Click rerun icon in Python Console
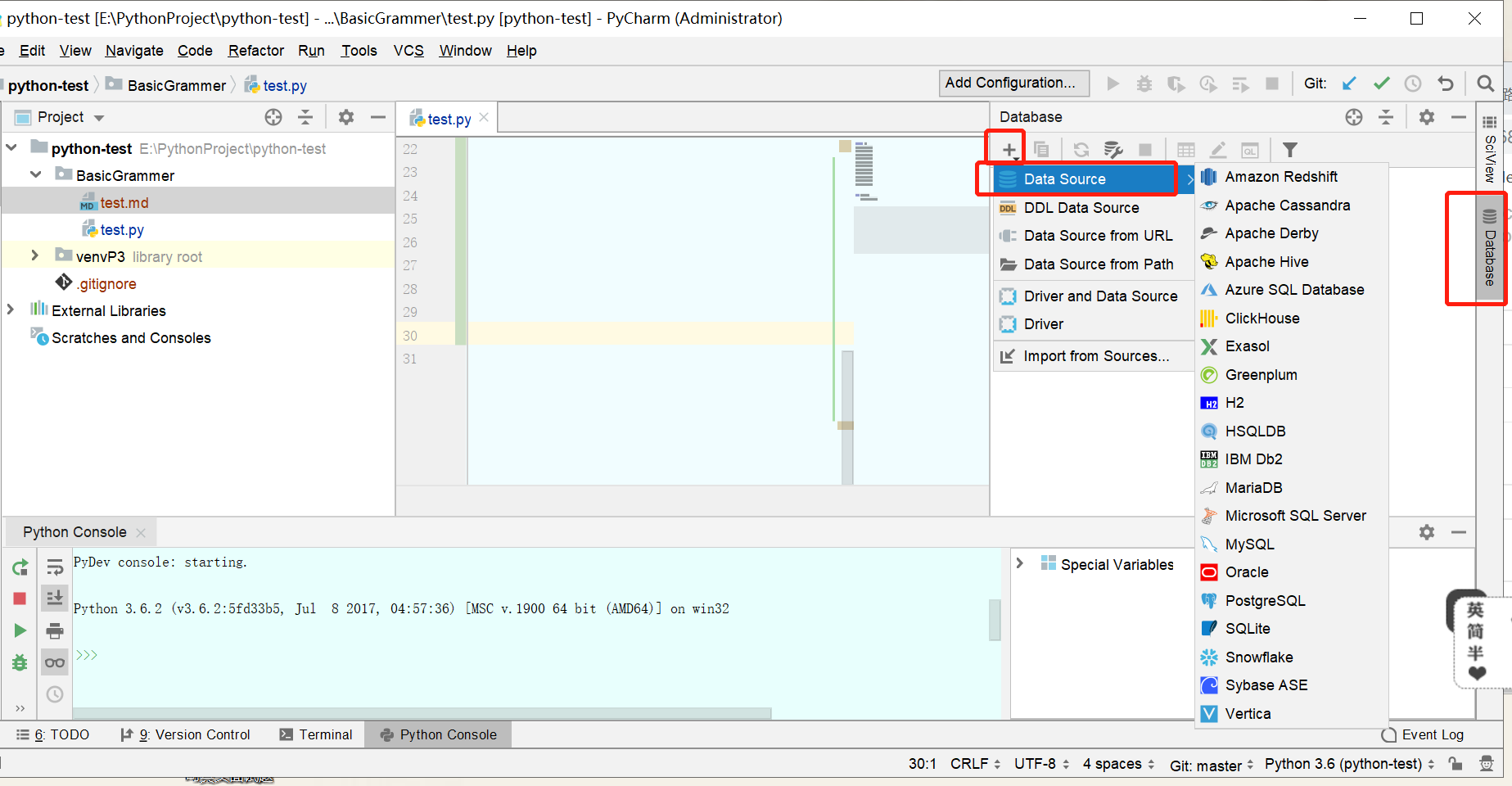 point(20,567)
